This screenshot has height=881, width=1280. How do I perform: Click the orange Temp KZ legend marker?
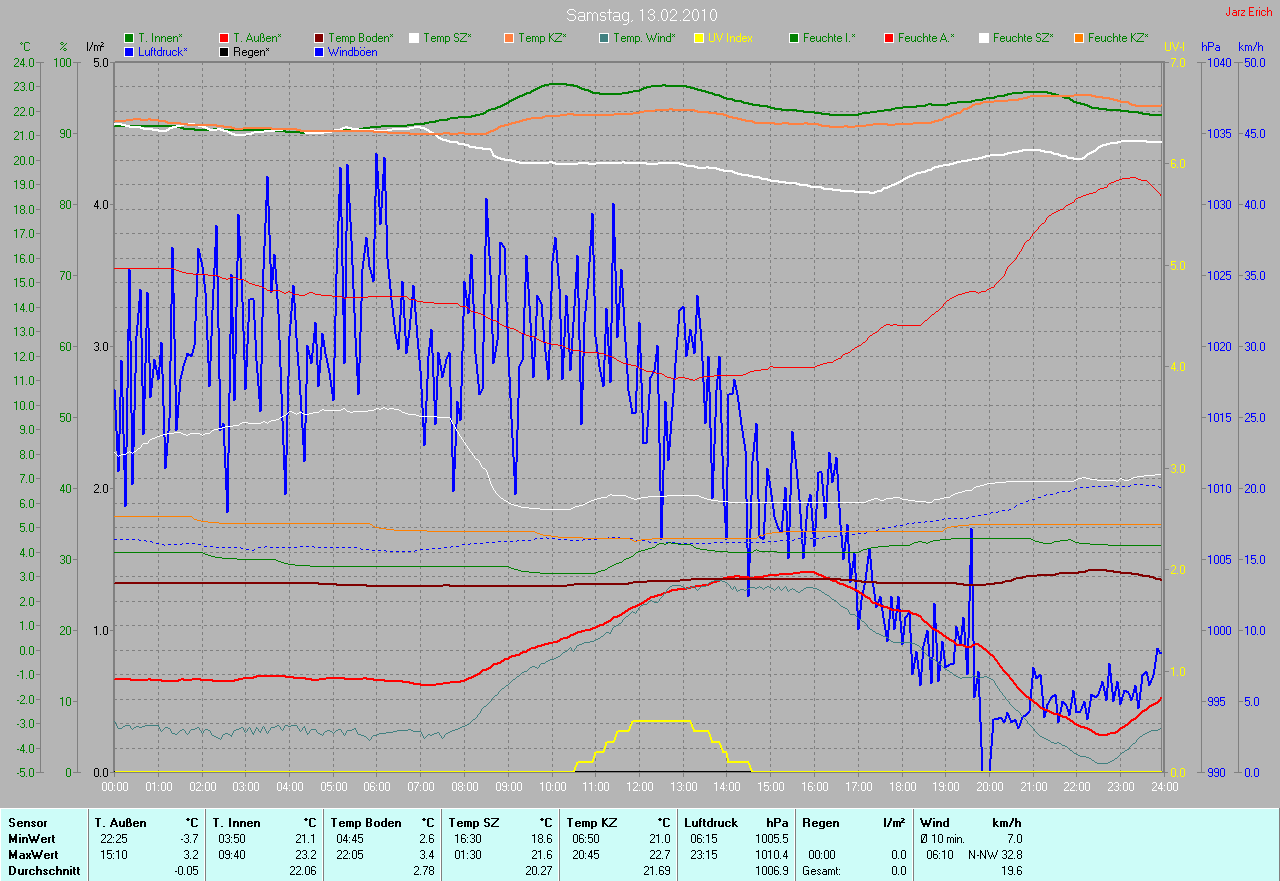[509, 38]
